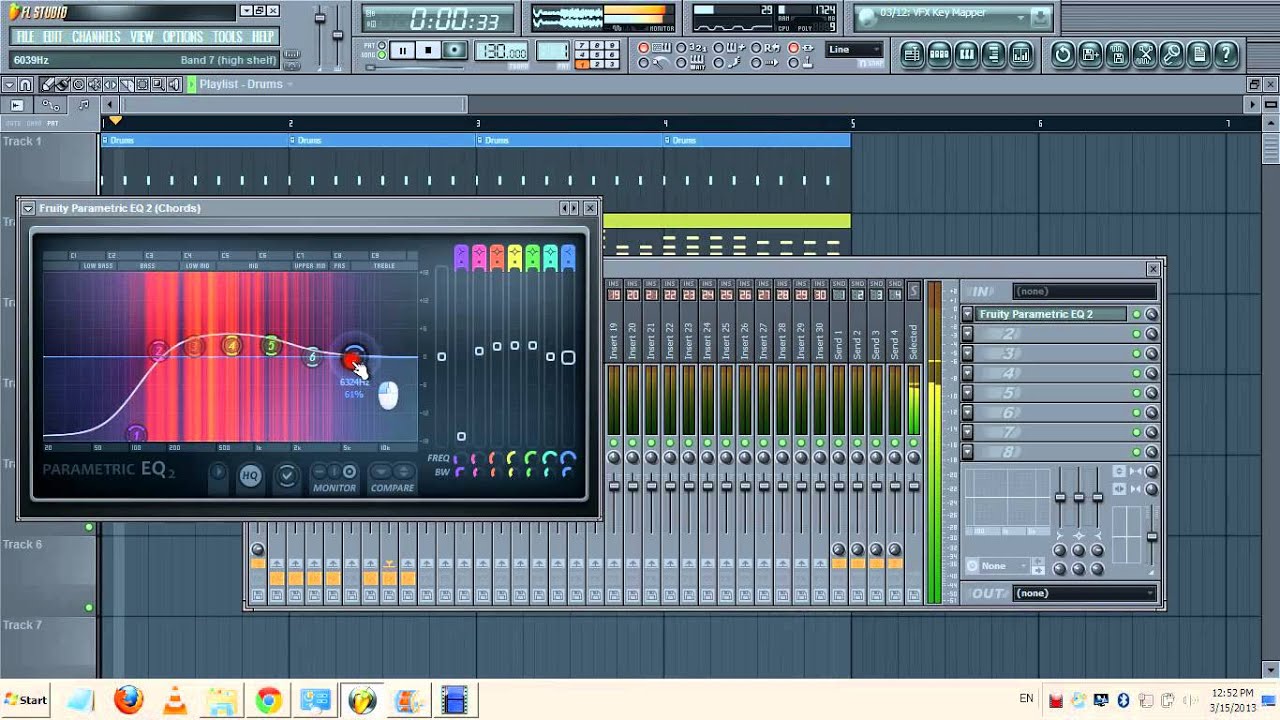The image size is (1280, 720).
Task: Open the None dropdown in the mixer
Action: tap(1005, 566)
